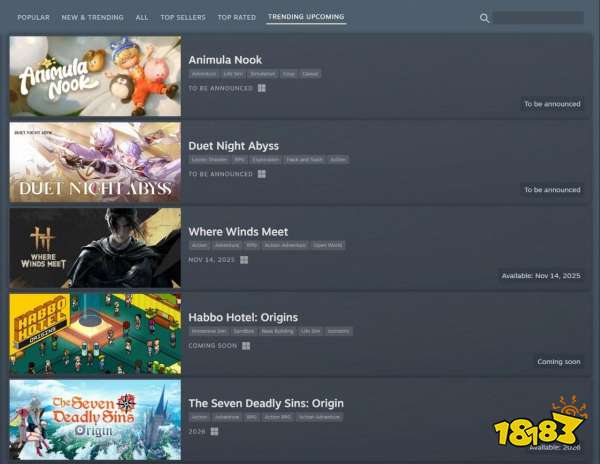This screenshot has height=464, width=600.
Task: Go to the Top Rated tab
Action: [x=237, y=17]
